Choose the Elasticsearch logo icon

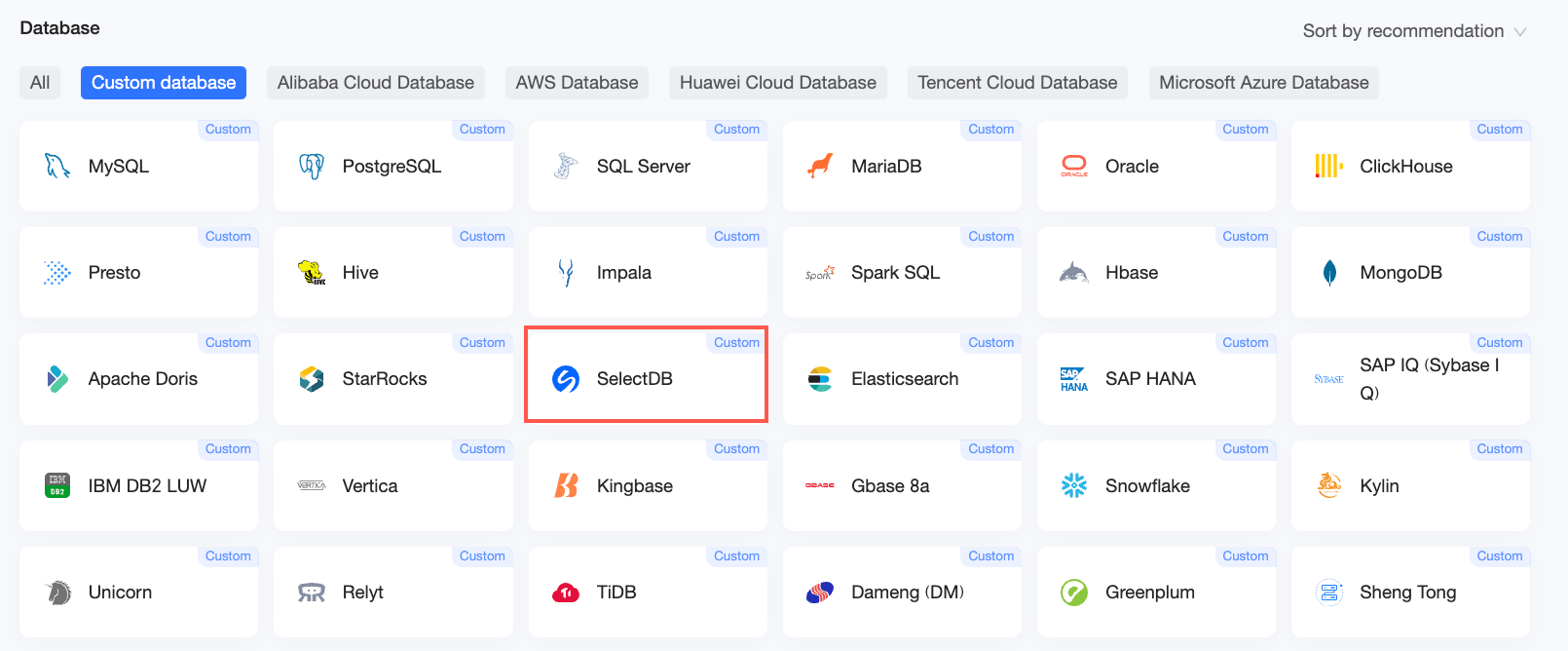pos(820,379)
